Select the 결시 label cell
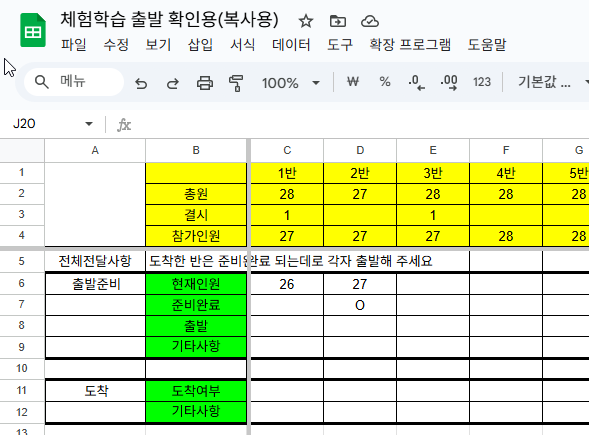The height and width of the screenshot is (435, 589). click(196, 215)
